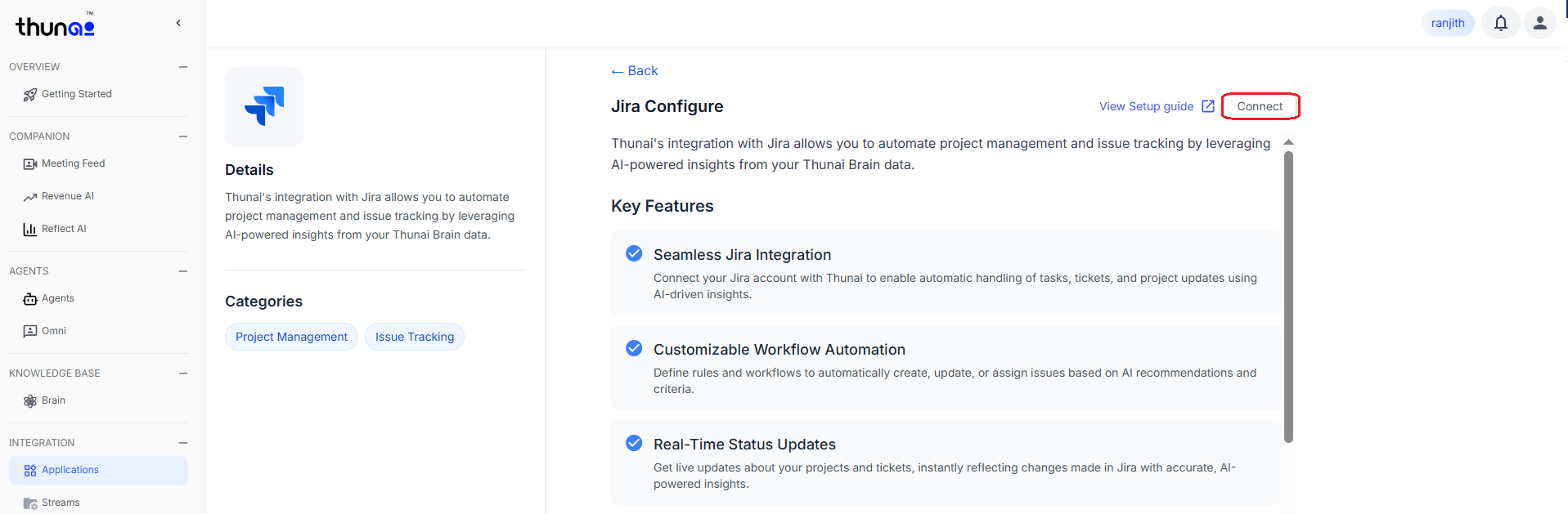
Task: Click the Connect button
Action: click(x=1260, y=106)
